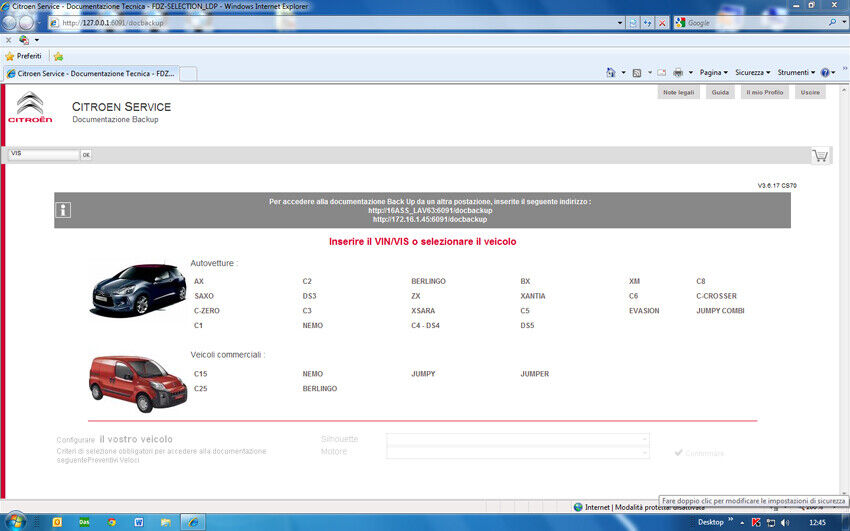Screen dimensions: 850x531
Task: Open the Sicurezza menu
Action: click(751, 73)
